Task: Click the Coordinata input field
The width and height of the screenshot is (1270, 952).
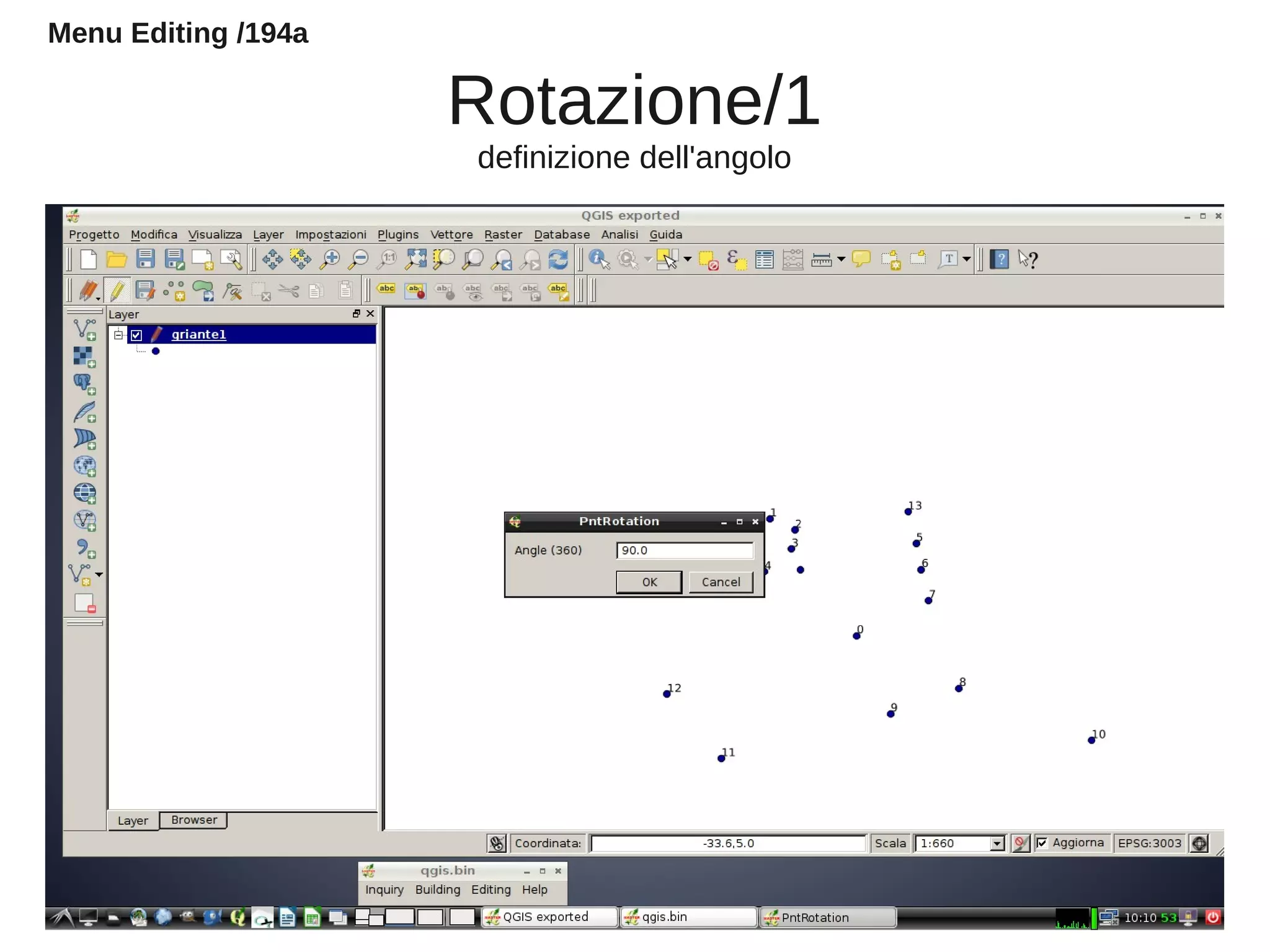Action: (728, 843)
